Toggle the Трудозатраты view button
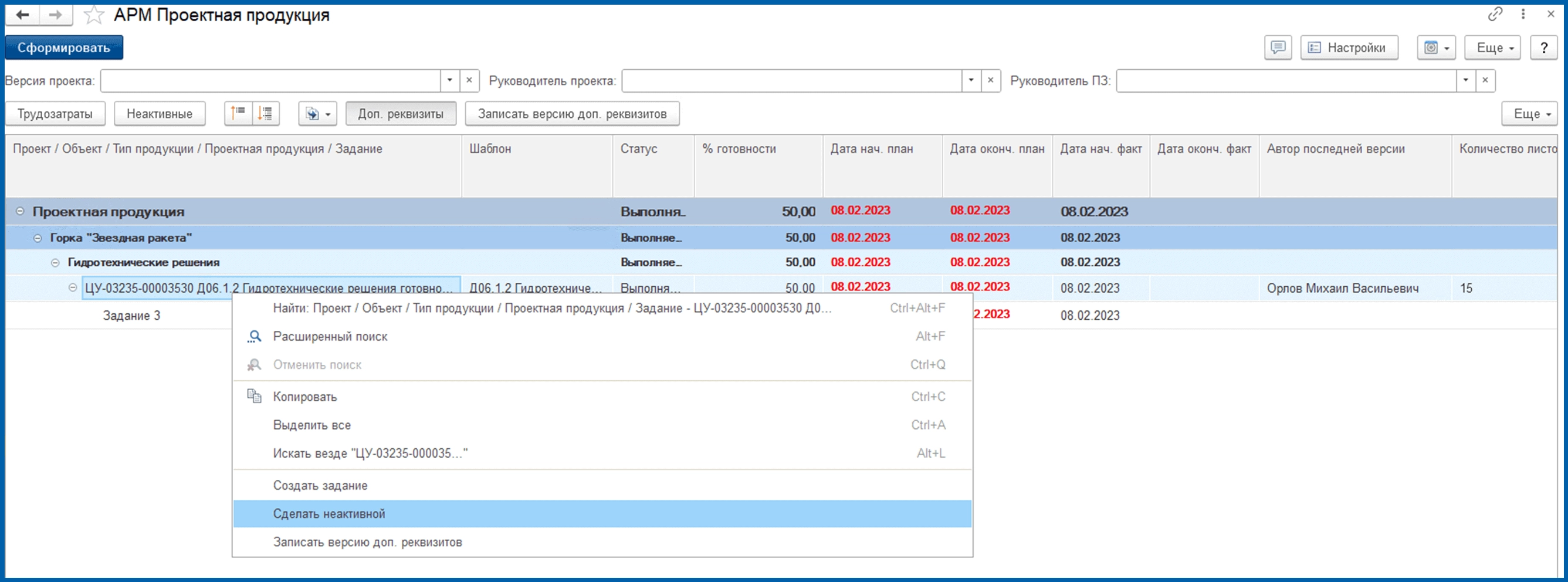Screen dimensions: 1568x582 click(55, 114)
